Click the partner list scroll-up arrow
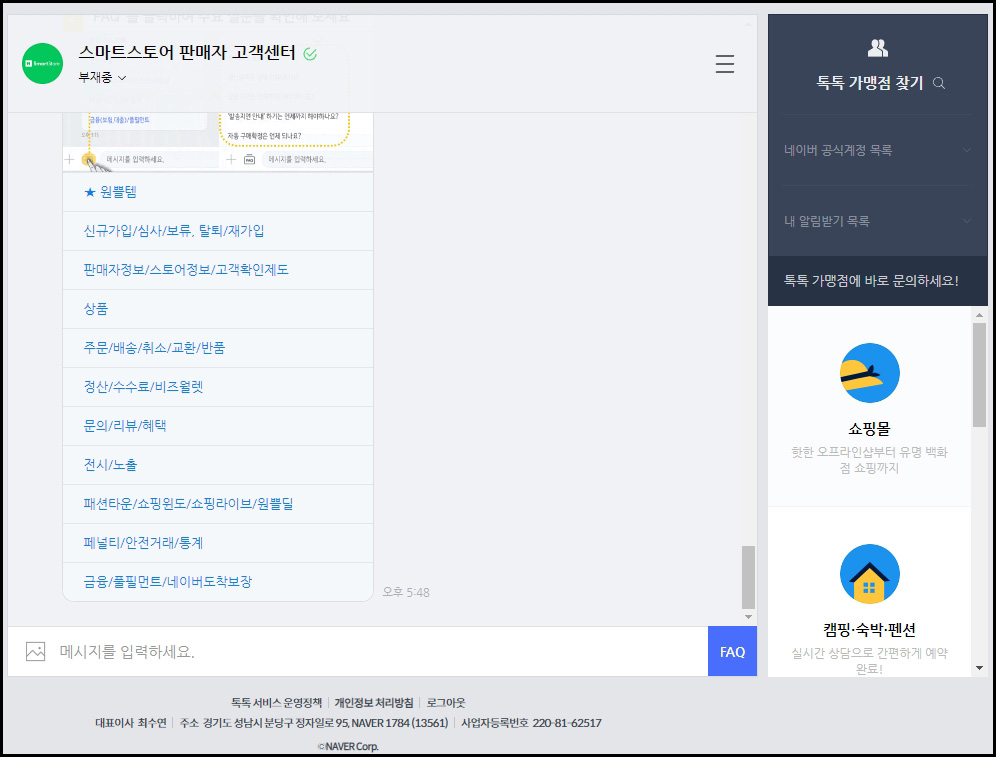Viewport: 996px width, 757px height. click(x=979, y=315)
